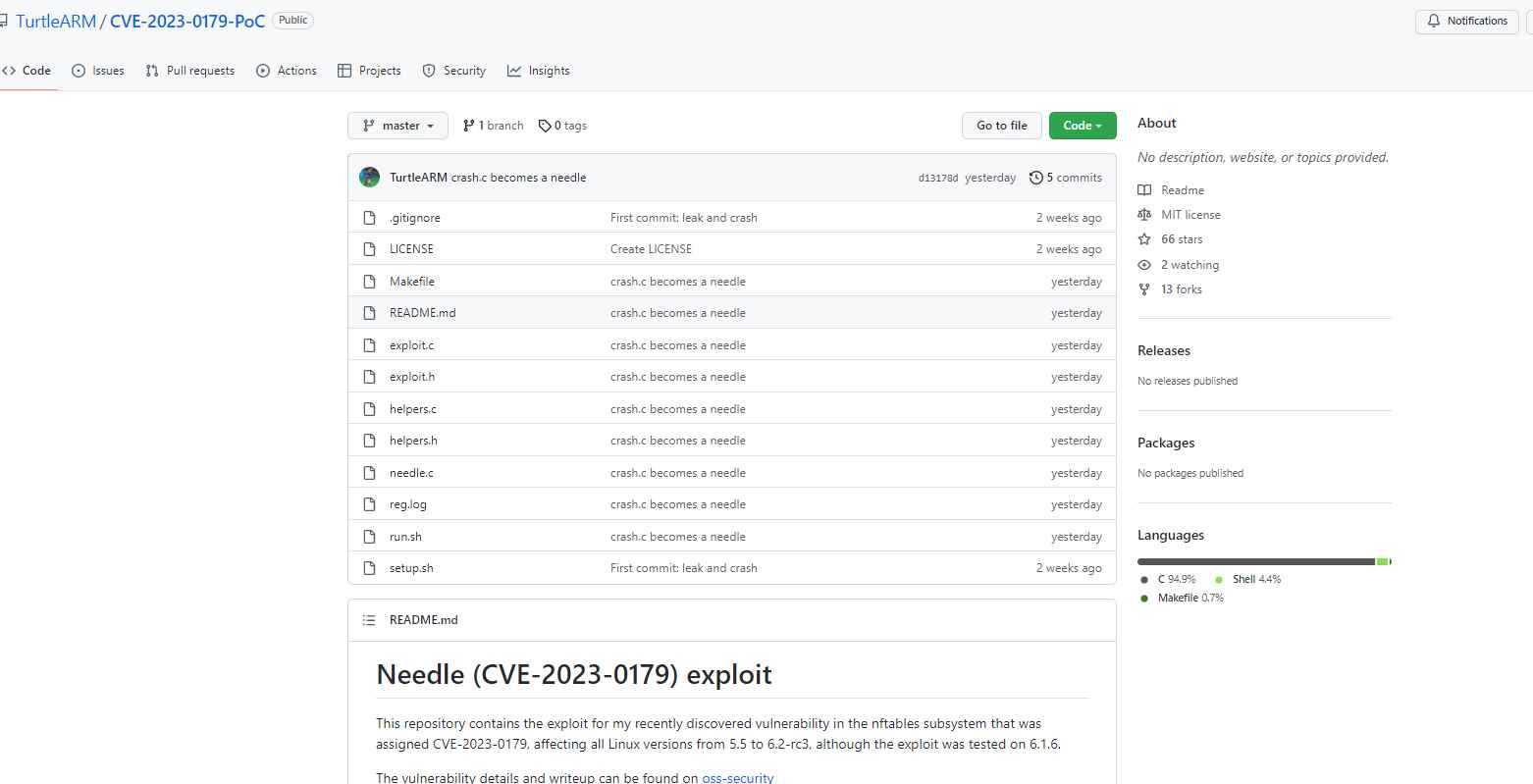Open 'Create LICENSE' commit message
This screenshot has height=784, width=1533.
click(x=651, y=249)
